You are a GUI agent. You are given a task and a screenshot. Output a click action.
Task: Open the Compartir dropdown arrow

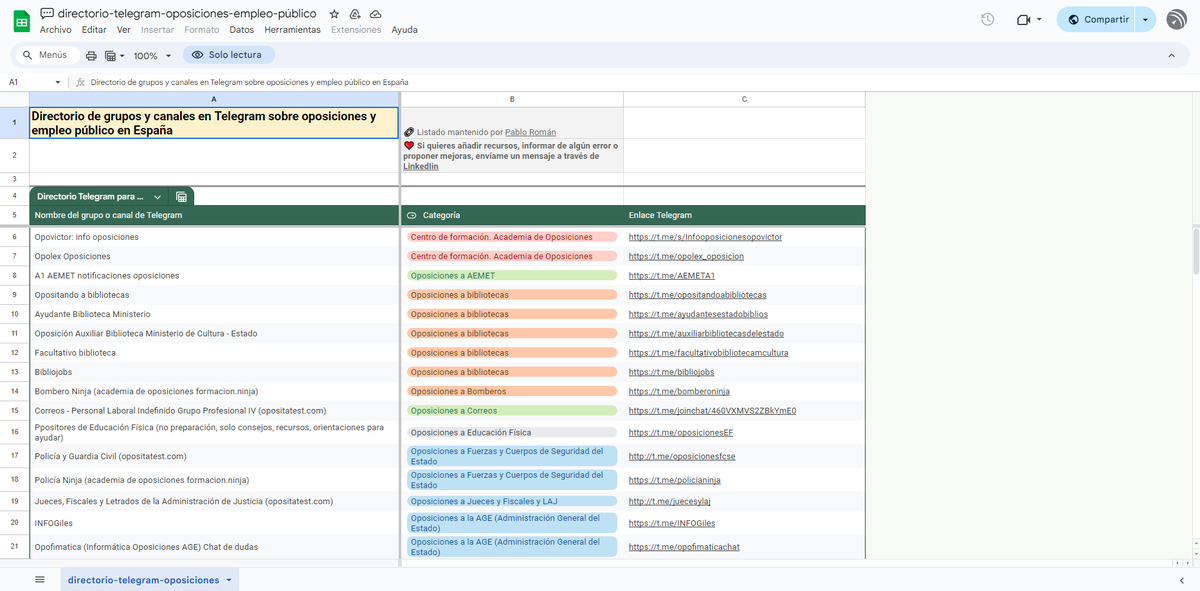coord(1145,19)
